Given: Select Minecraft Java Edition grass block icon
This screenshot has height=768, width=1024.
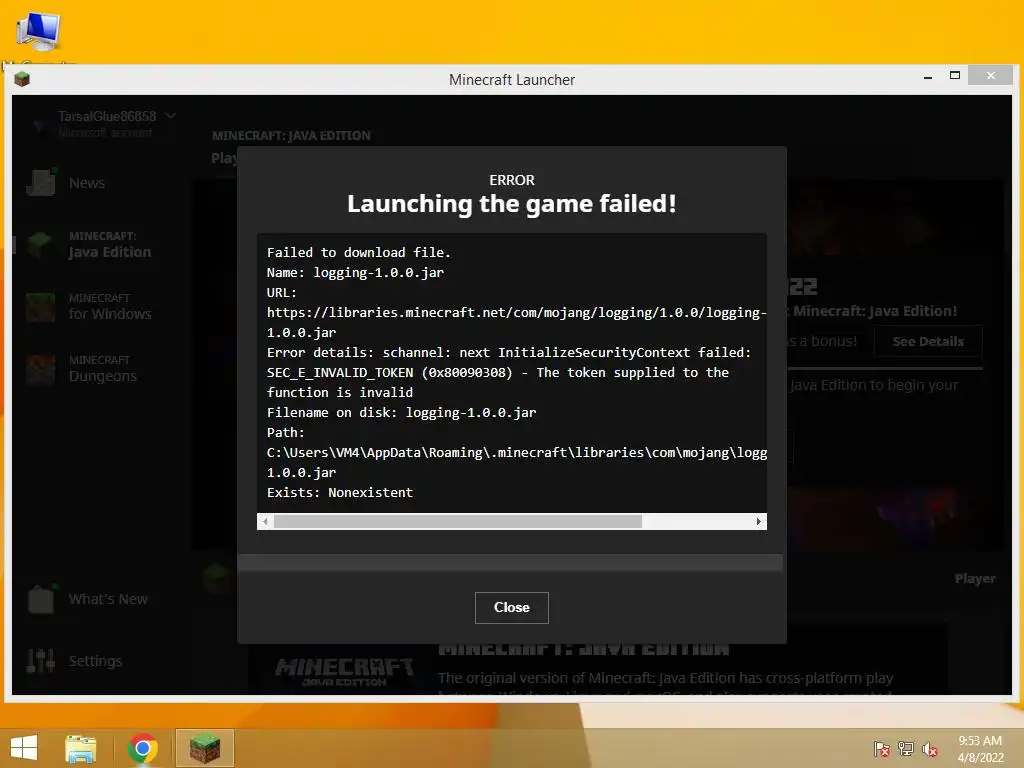Looking at the screenshot, I should click(40, 244).
